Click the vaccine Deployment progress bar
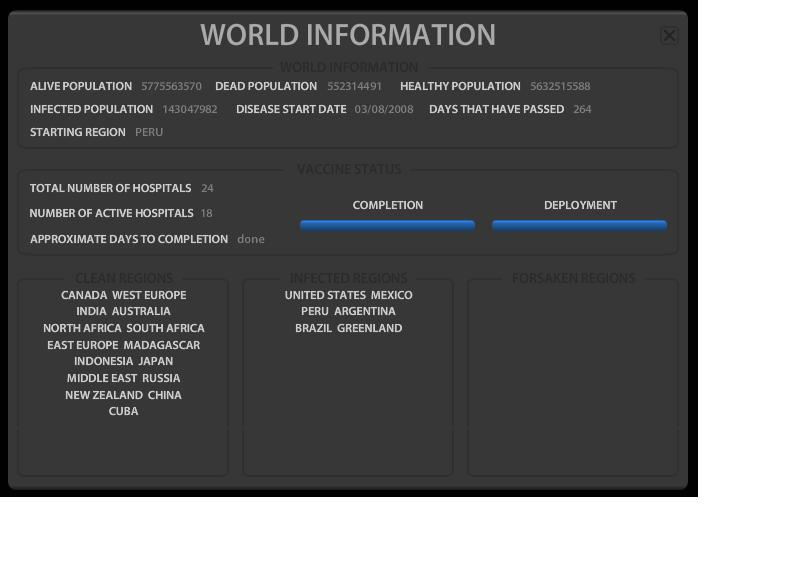The width and height of the screenshot is (795, 586). (579, 225)
